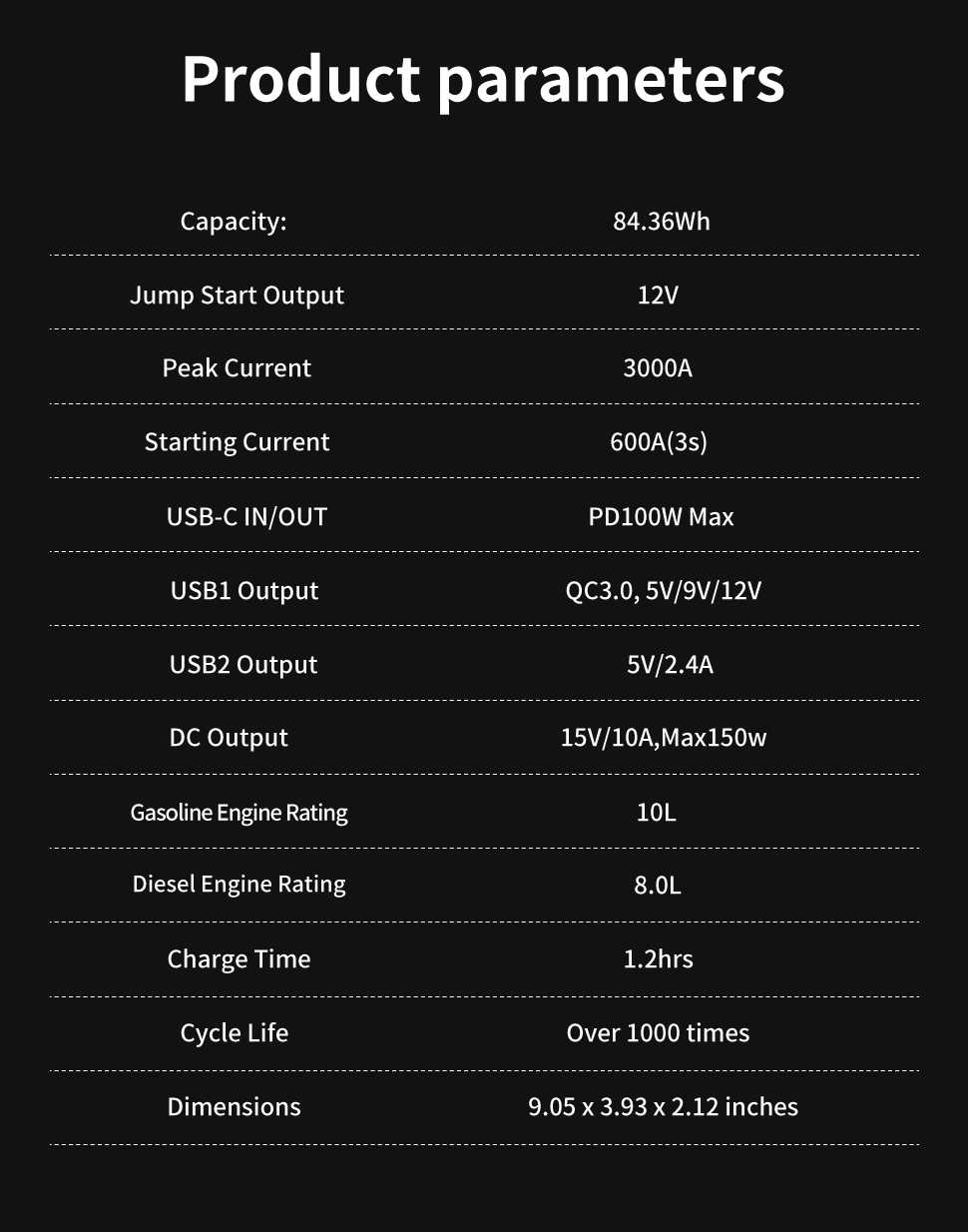The image size is (968, 1232).
Task: Select the QC3.0, 5V/9V/12V value
Action: click(x=663, y=591)
